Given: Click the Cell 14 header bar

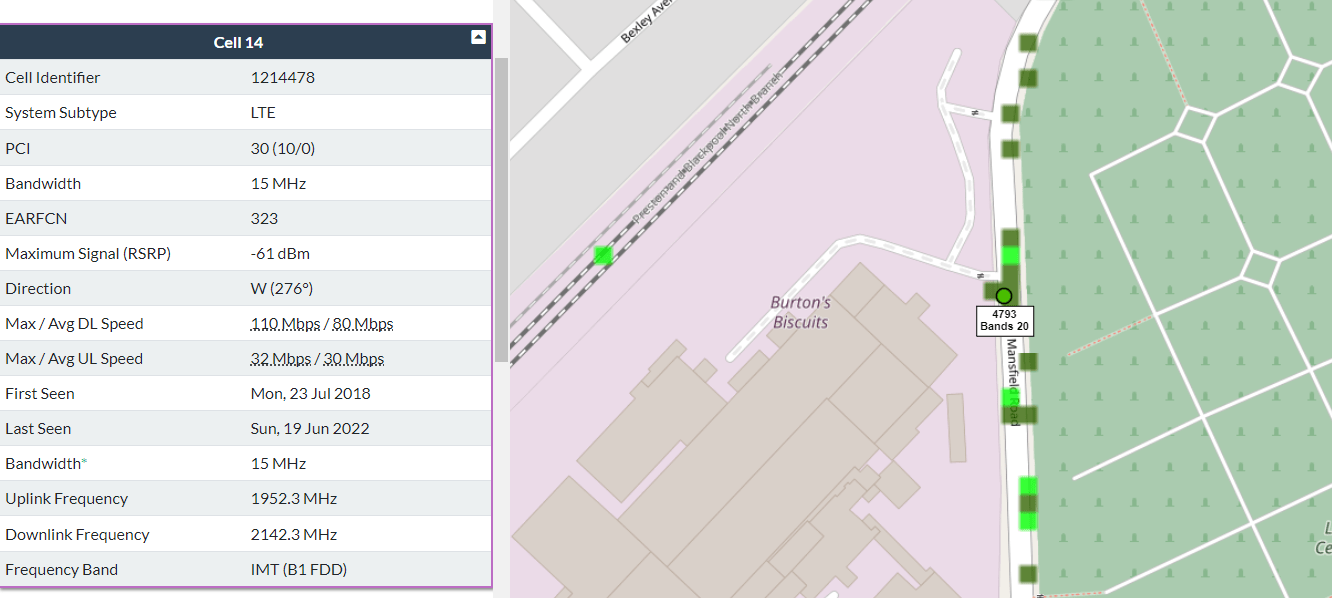Looking at the screenshot, I should click(238, 42).
